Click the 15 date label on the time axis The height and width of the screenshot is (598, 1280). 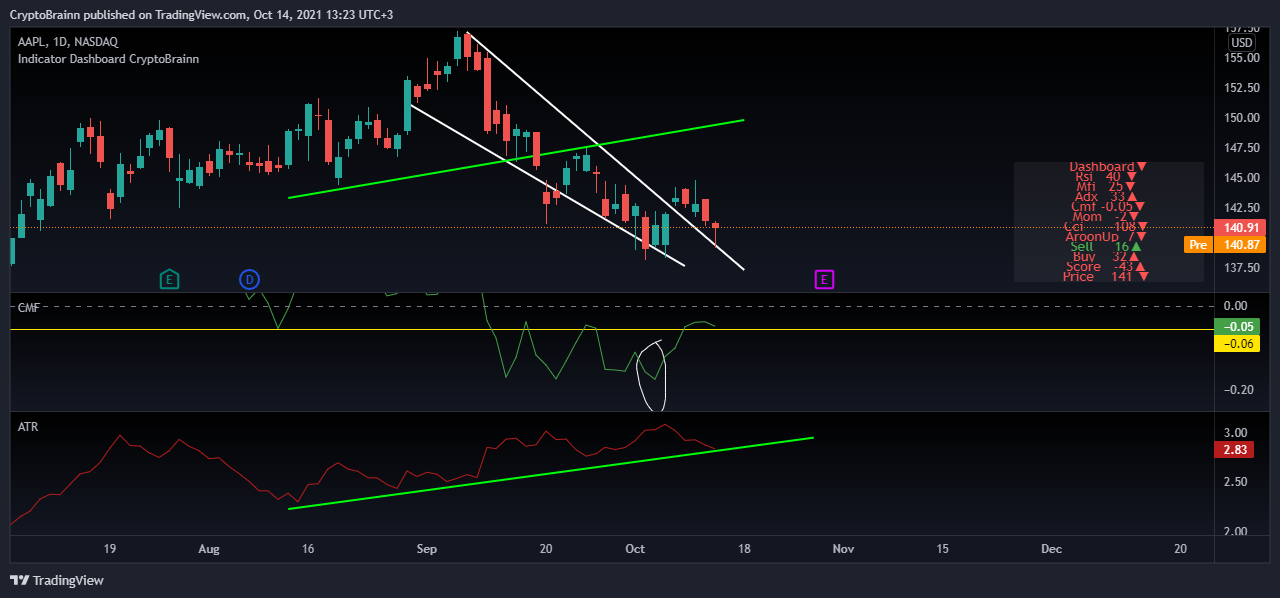(942, 549)
